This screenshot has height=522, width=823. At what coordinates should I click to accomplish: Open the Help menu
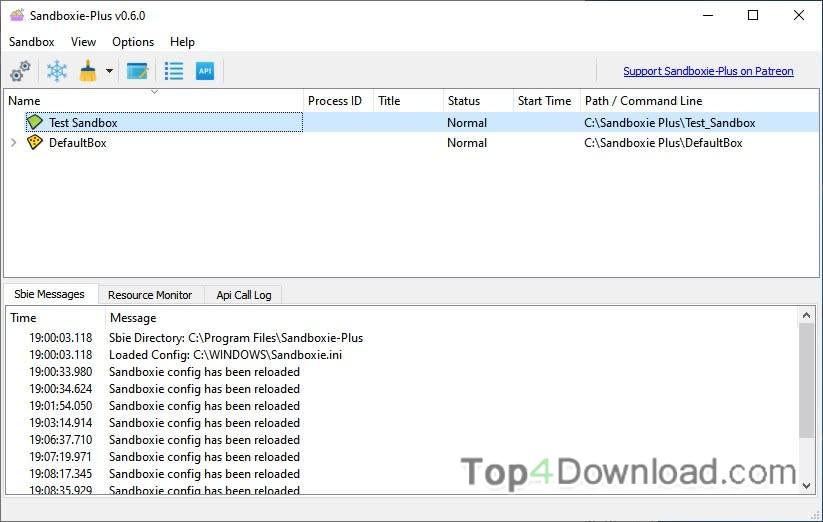point(182,42)
